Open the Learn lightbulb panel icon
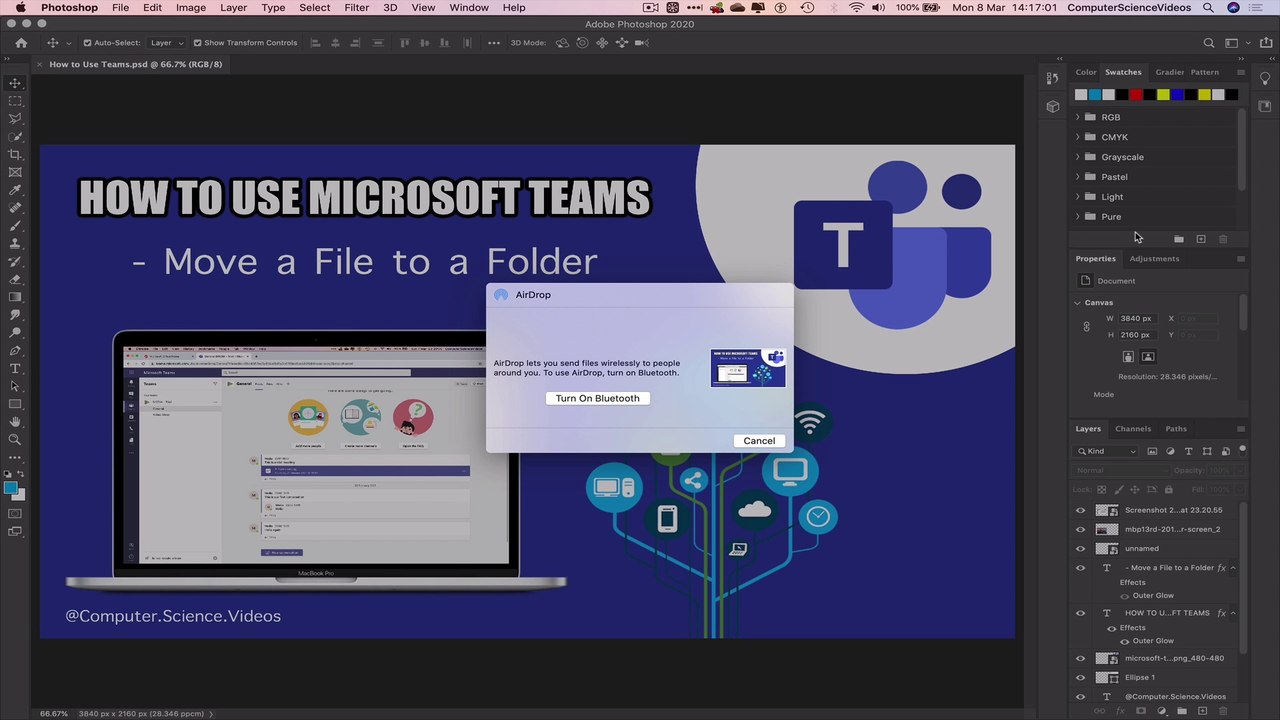 point(1265,78)
